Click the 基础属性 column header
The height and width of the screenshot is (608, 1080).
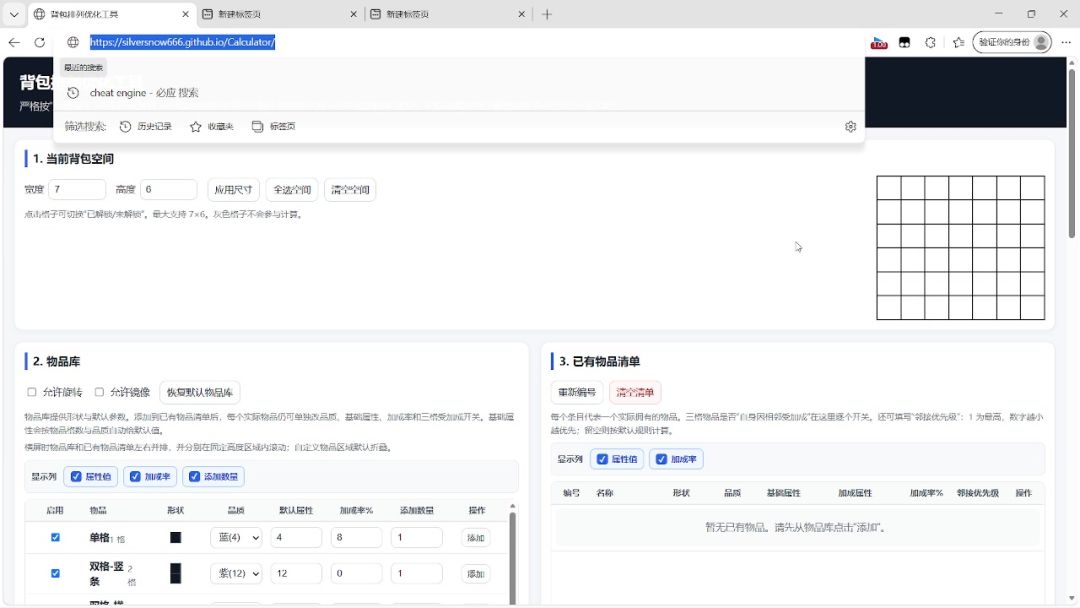click(784, 493)
